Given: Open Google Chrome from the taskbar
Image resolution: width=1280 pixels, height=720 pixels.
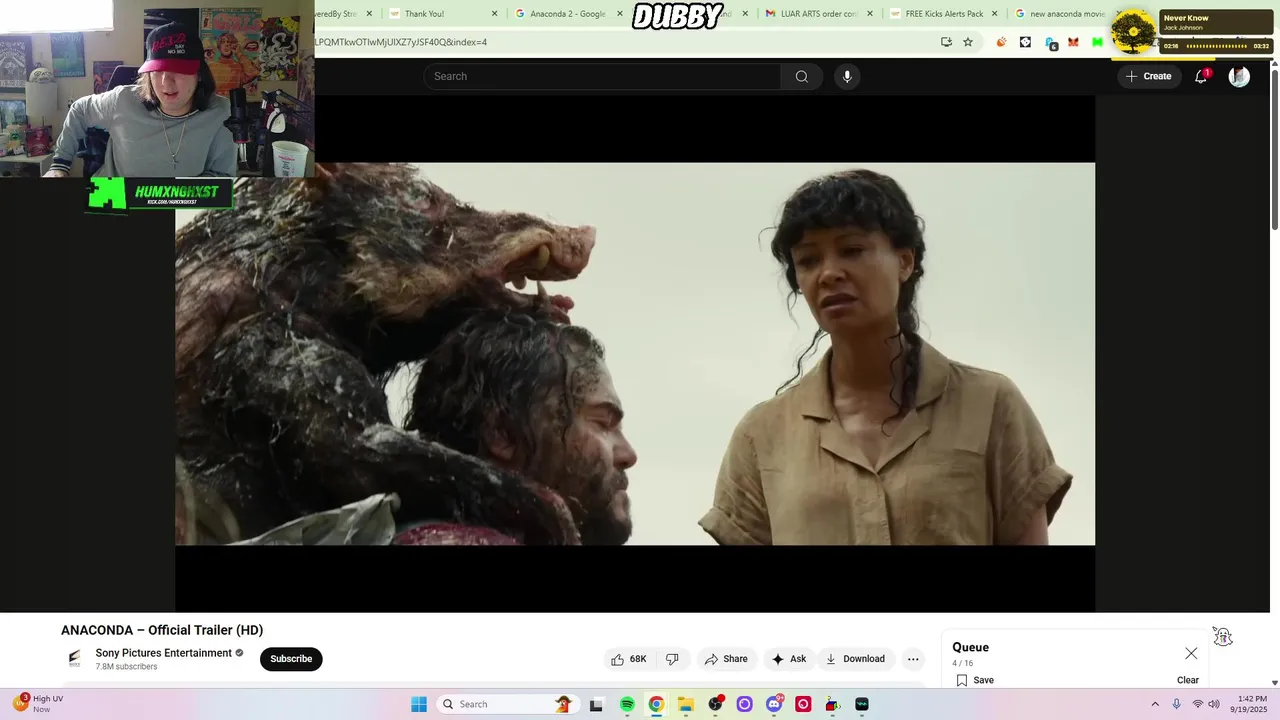Looking at the screenshot, I should click(x=656, y=704).
